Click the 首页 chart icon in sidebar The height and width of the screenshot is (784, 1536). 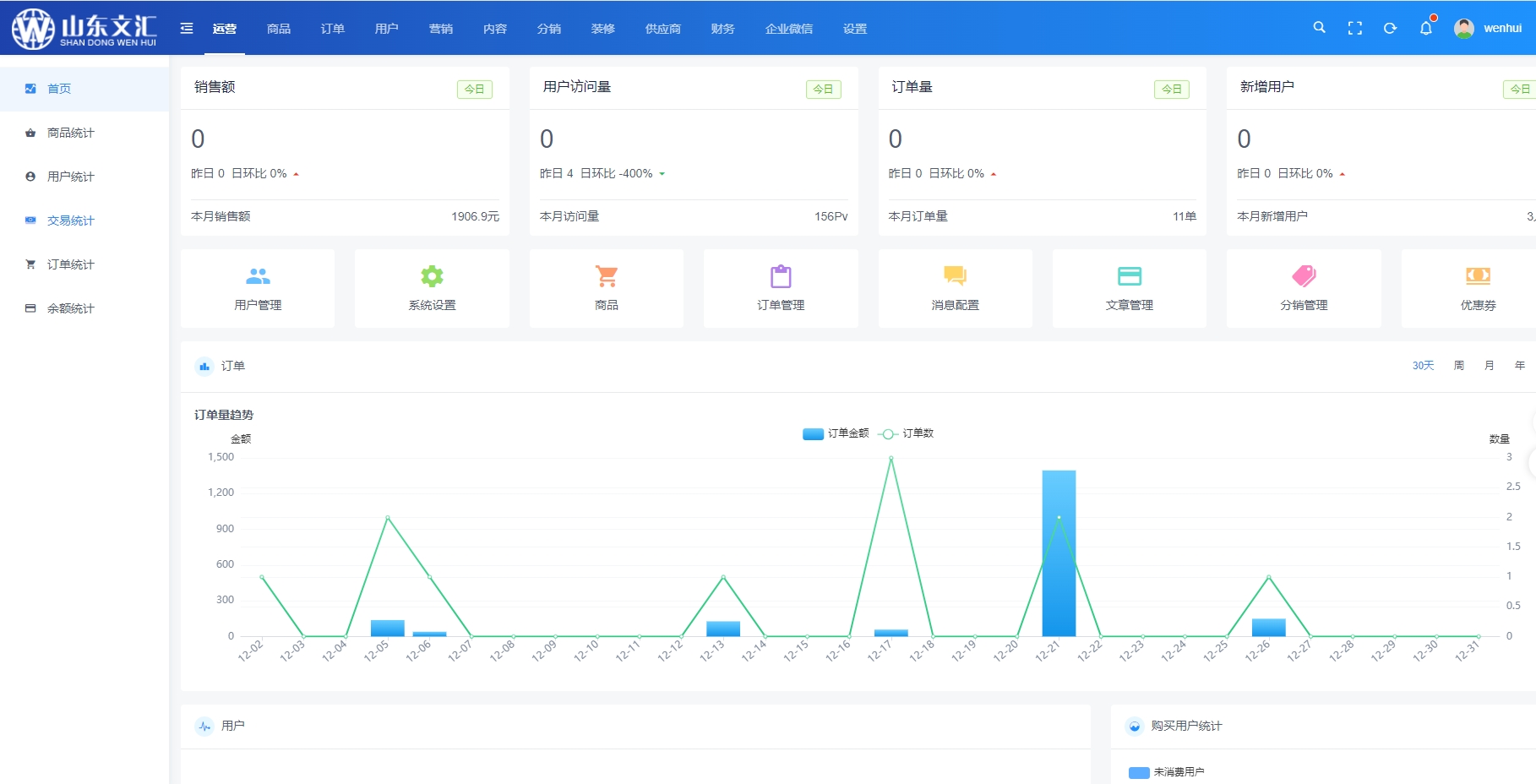pos(30,89)
